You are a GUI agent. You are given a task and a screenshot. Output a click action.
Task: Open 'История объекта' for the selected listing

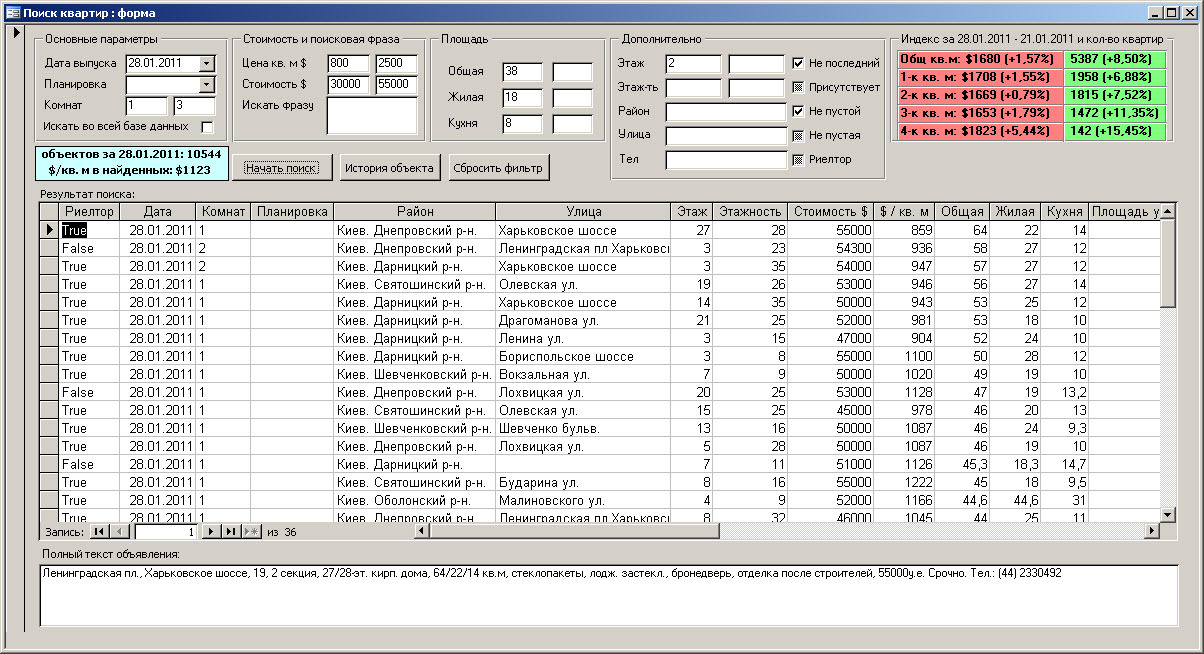pos(389,168)
